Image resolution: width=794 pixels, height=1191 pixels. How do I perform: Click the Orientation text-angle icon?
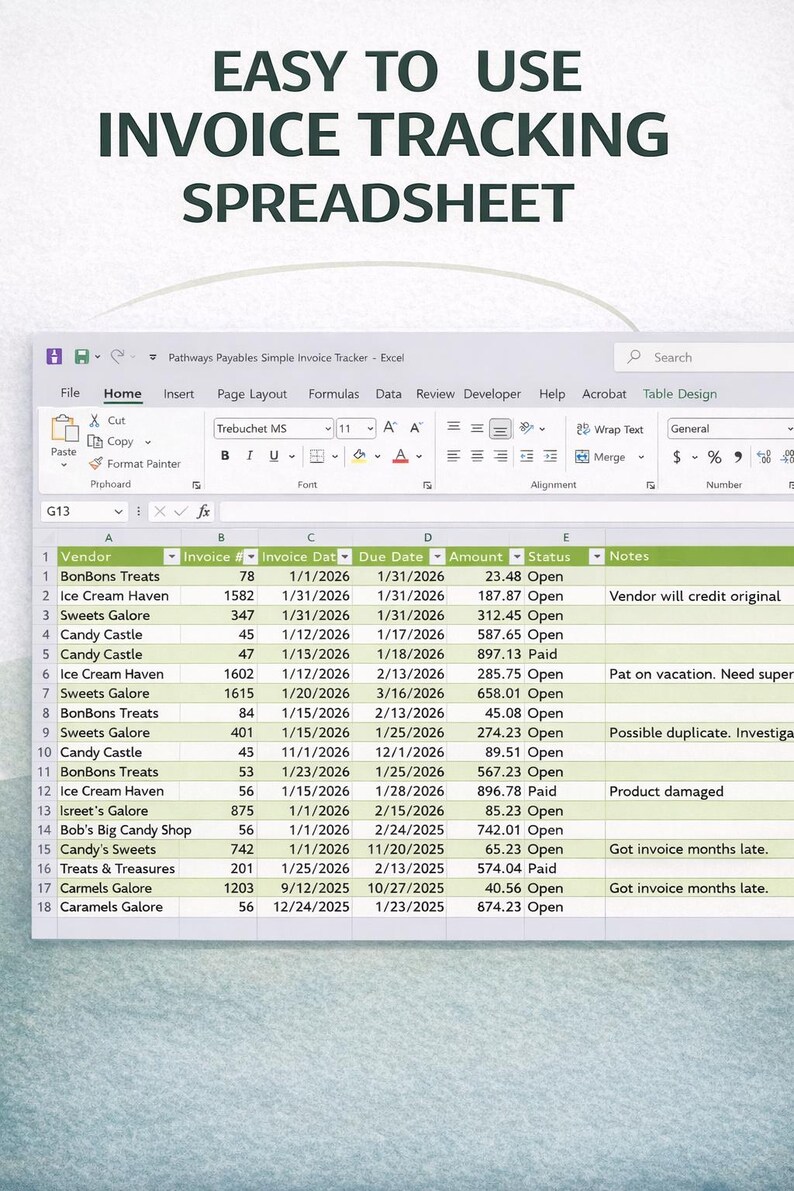pos(527,428)
